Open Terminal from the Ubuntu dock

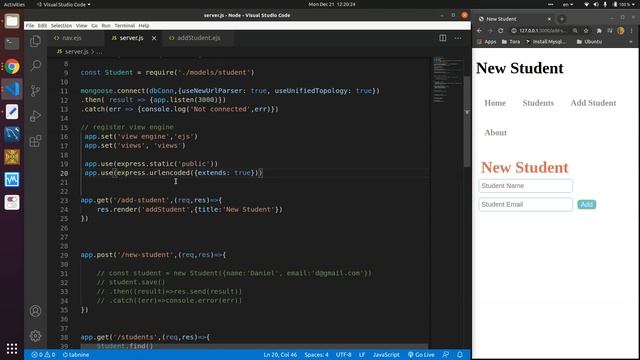(12, 43)
